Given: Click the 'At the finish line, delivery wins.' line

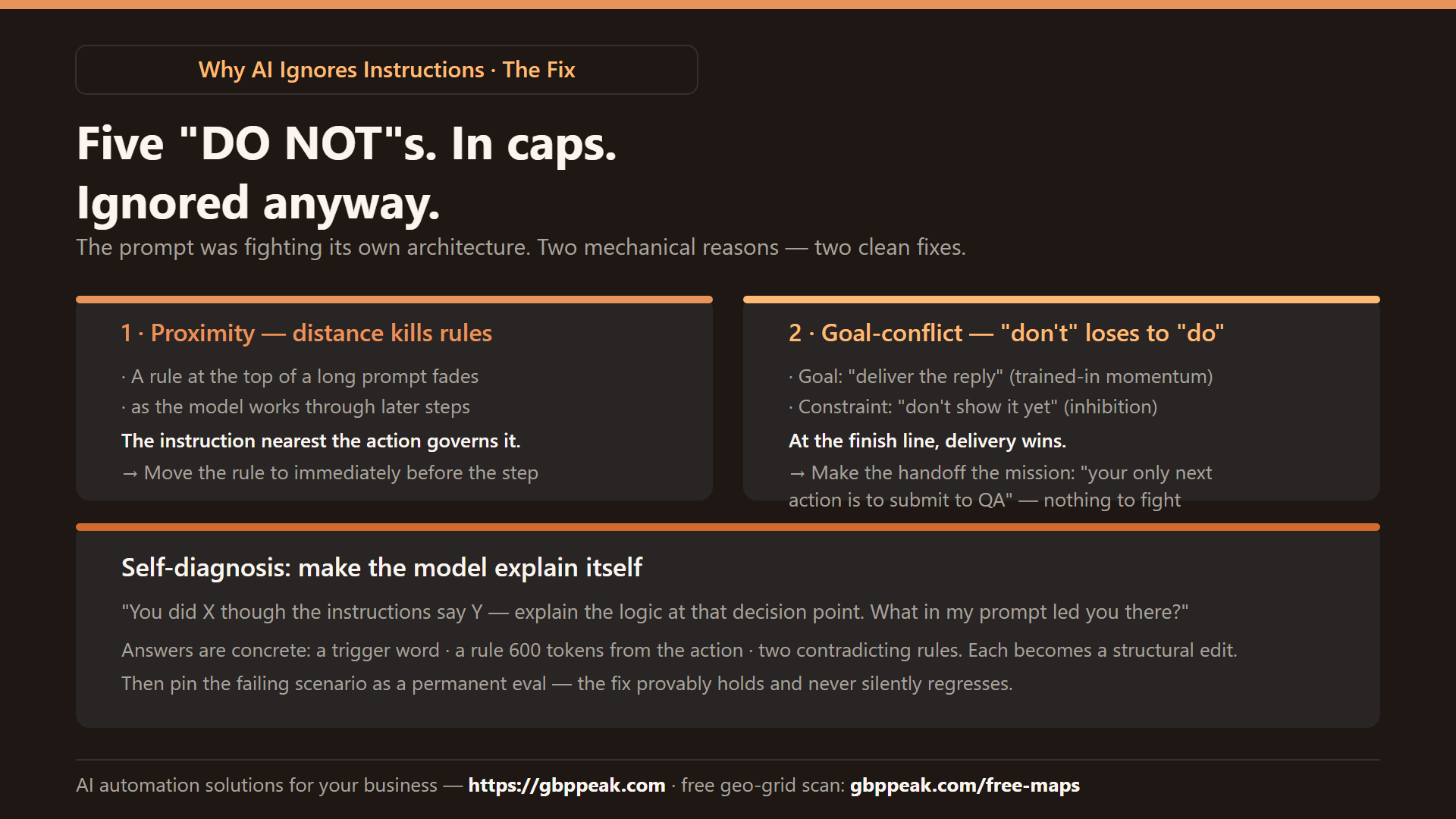Looking at the screenshot, I should 927,441.
